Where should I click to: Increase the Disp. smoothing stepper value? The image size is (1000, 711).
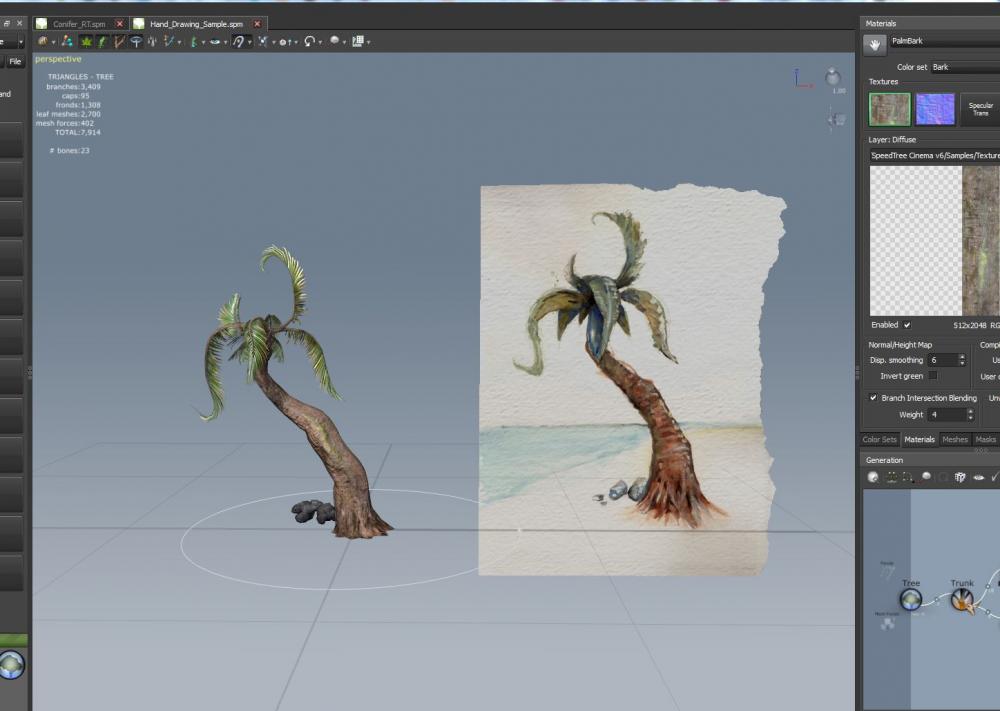(962, 356)
